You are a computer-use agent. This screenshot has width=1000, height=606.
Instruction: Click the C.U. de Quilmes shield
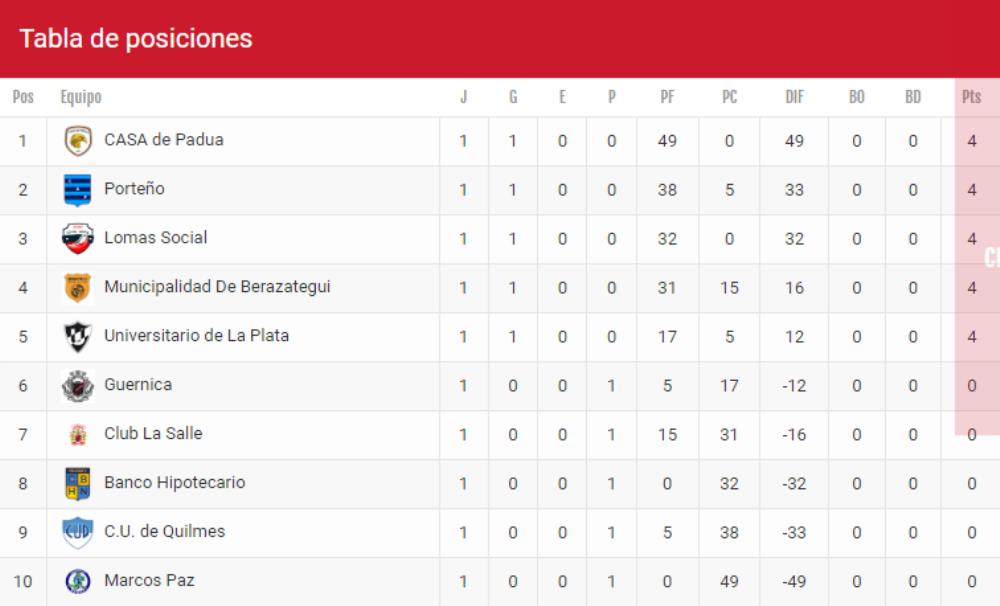(78, 533)
